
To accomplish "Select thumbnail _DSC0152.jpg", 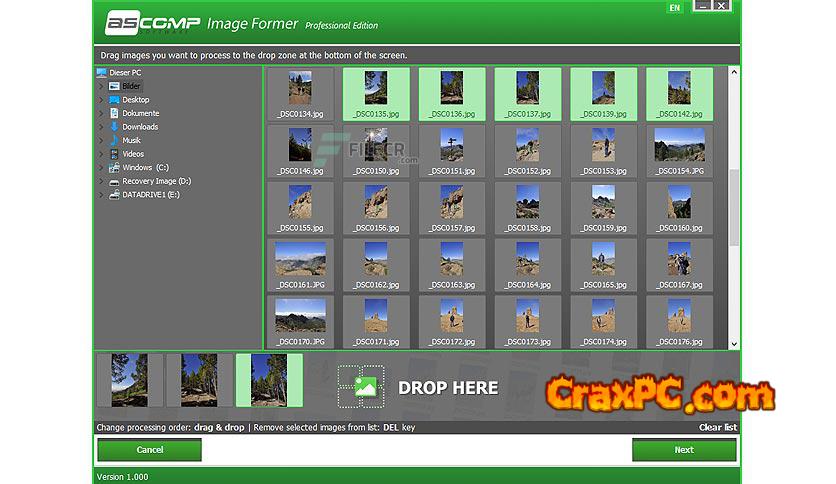I will [528, 151].
